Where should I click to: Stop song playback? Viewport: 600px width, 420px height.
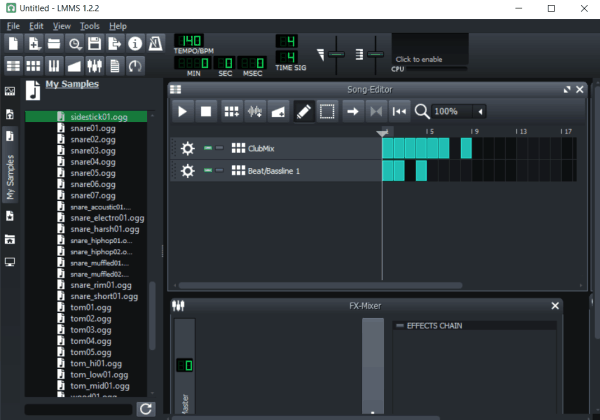click(206, 112)
